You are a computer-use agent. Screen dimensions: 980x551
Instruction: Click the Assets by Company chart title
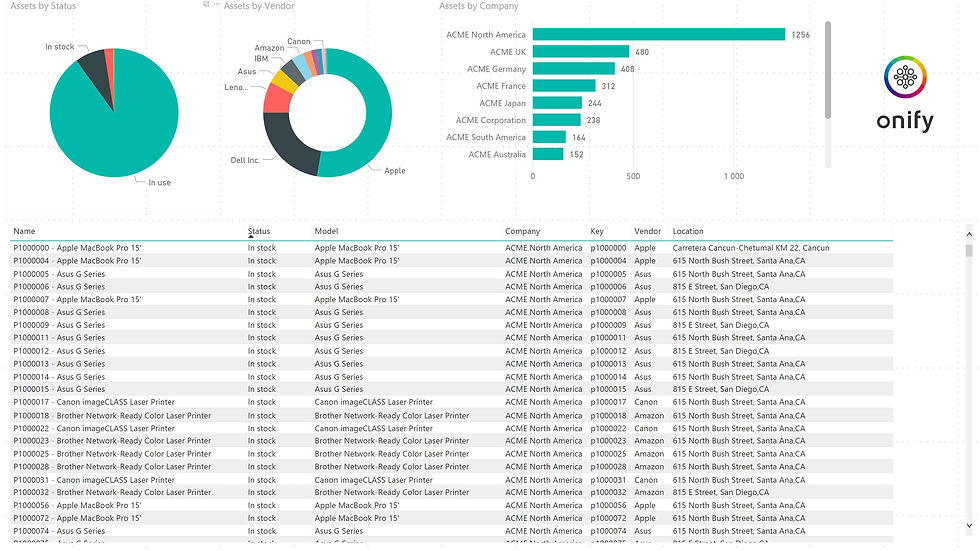[x=479, y=6]
